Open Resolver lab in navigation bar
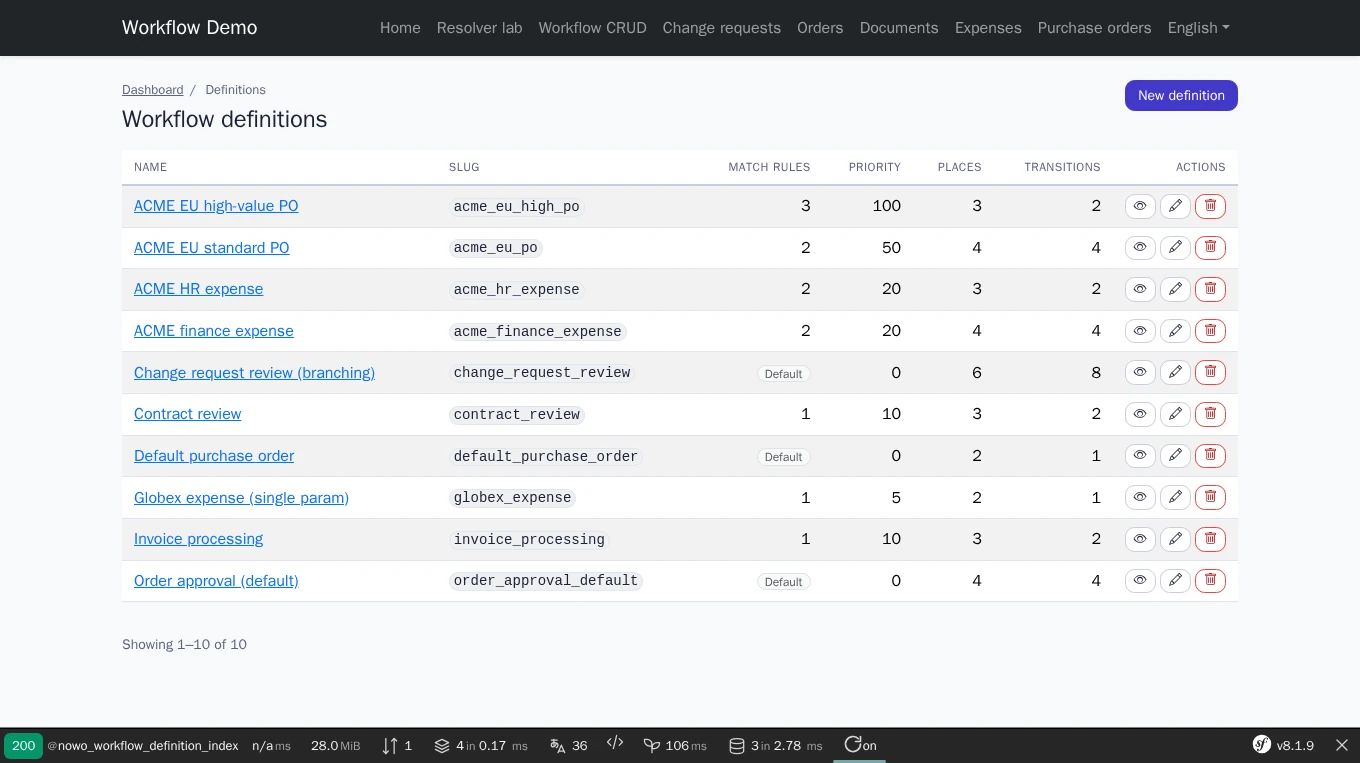The height and width of the screenshot is (763, 1360). coord(479,28)
